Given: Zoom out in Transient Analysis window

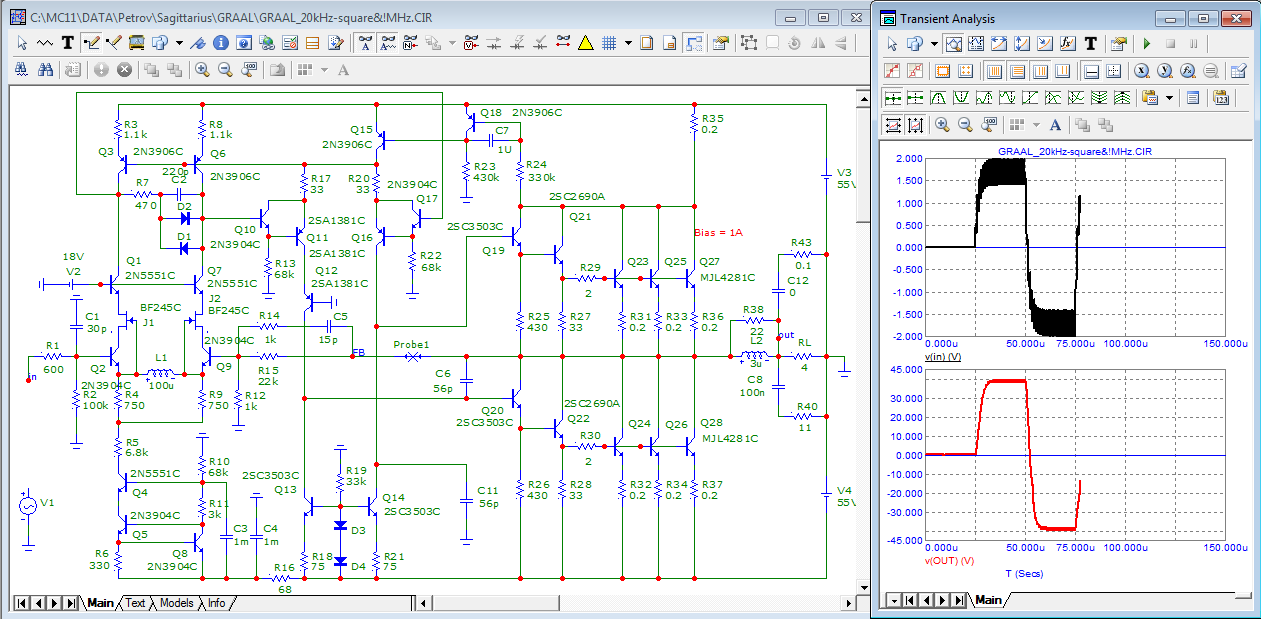Looking at the screenshot, I should (965, 125).
